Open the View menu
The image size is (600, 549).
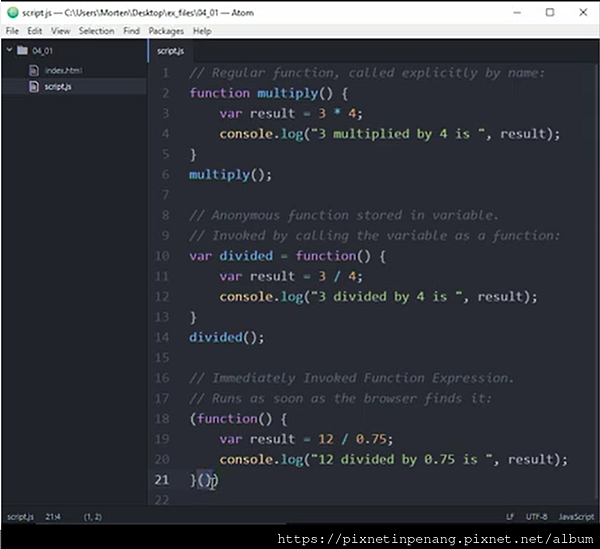click(60, 31)
